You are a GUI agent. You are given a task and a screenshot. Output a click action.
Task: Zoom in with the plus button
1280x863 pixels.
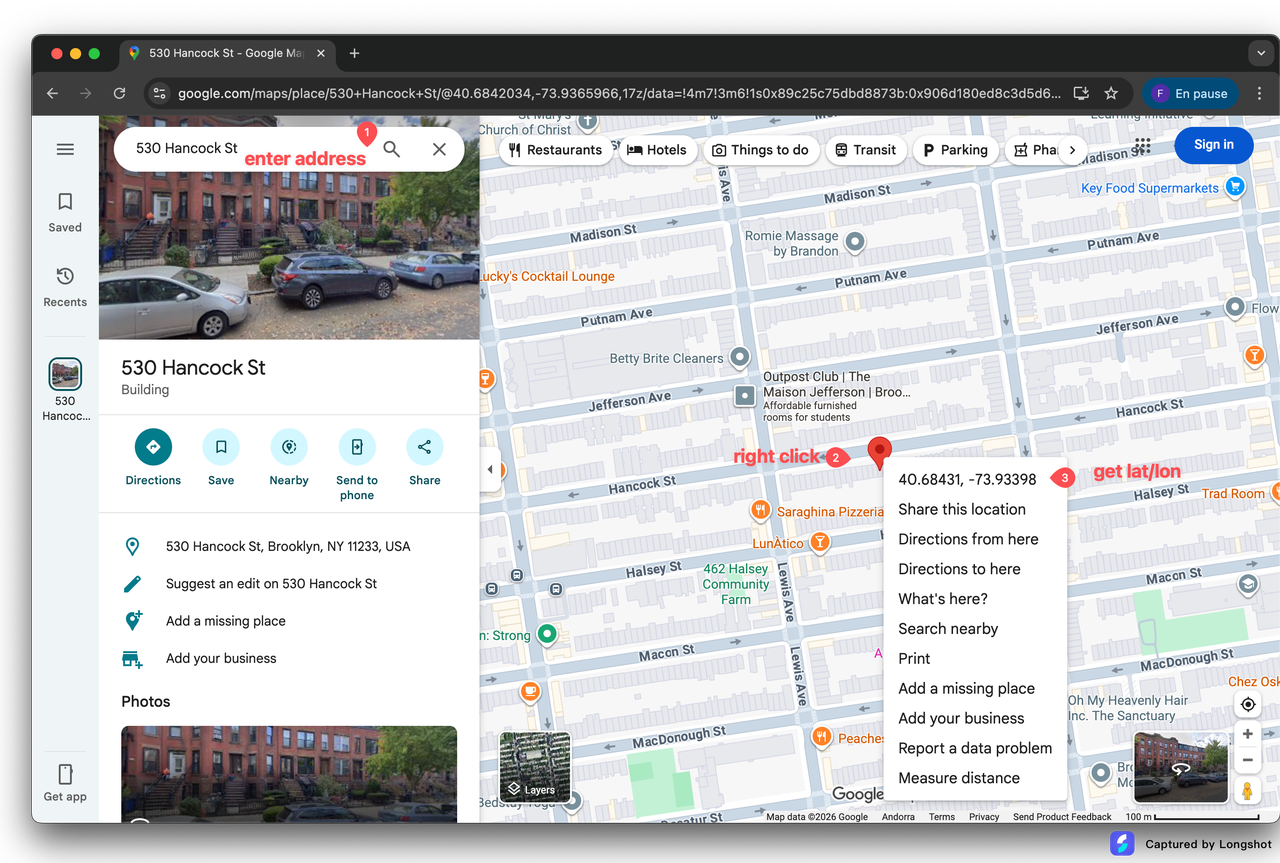pos(1247,734)
